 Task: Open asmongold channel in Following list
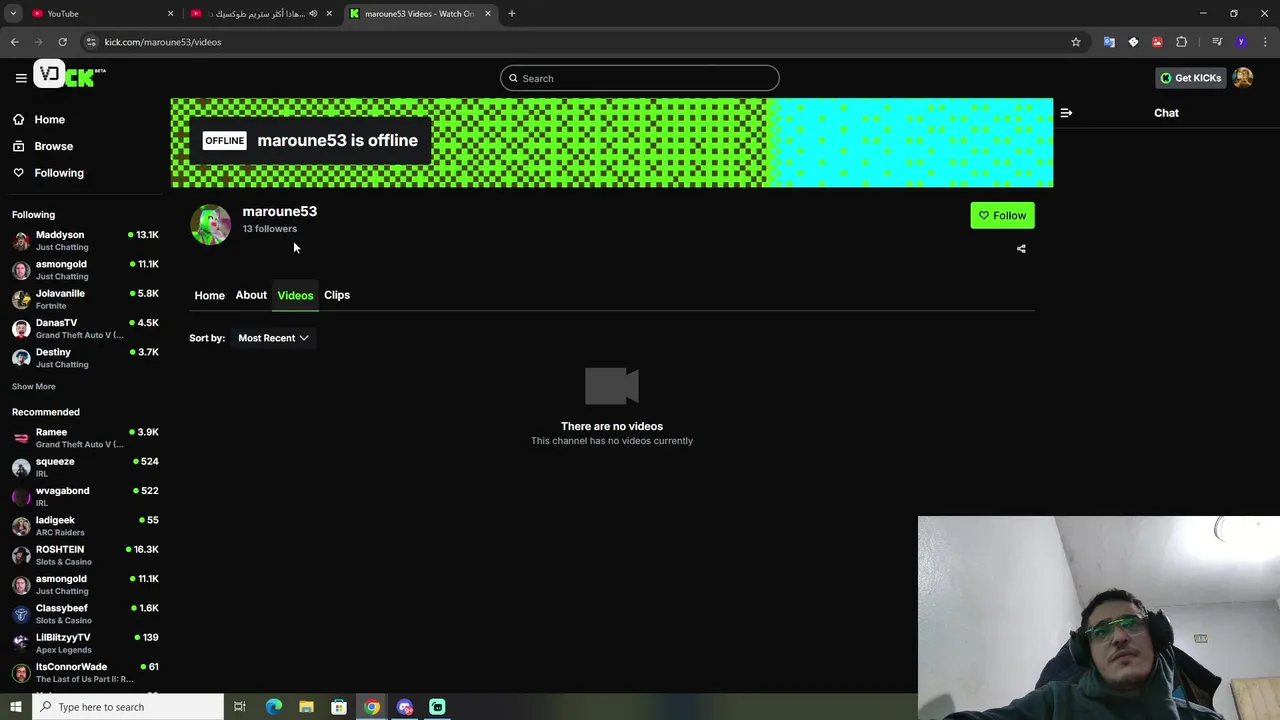pyautogui.click(x=85, y=270)
